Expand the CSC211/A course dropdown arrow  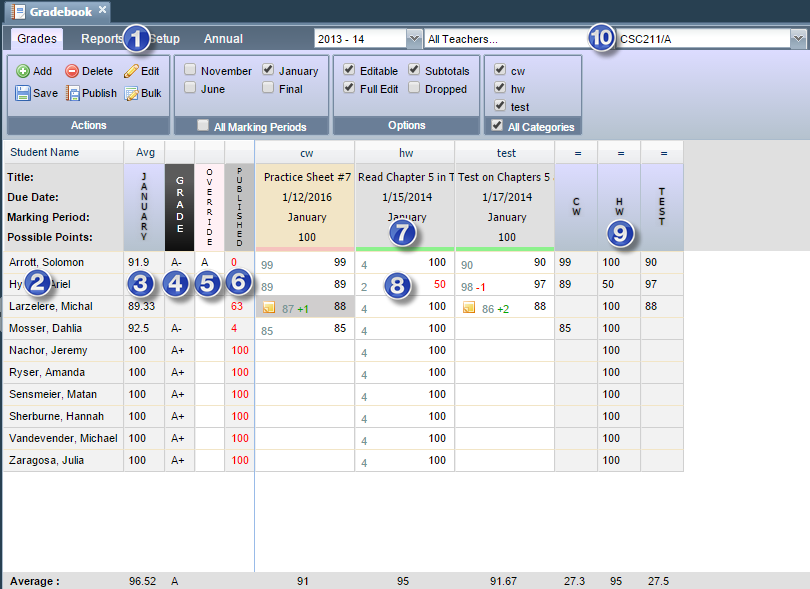click(798, 39)
